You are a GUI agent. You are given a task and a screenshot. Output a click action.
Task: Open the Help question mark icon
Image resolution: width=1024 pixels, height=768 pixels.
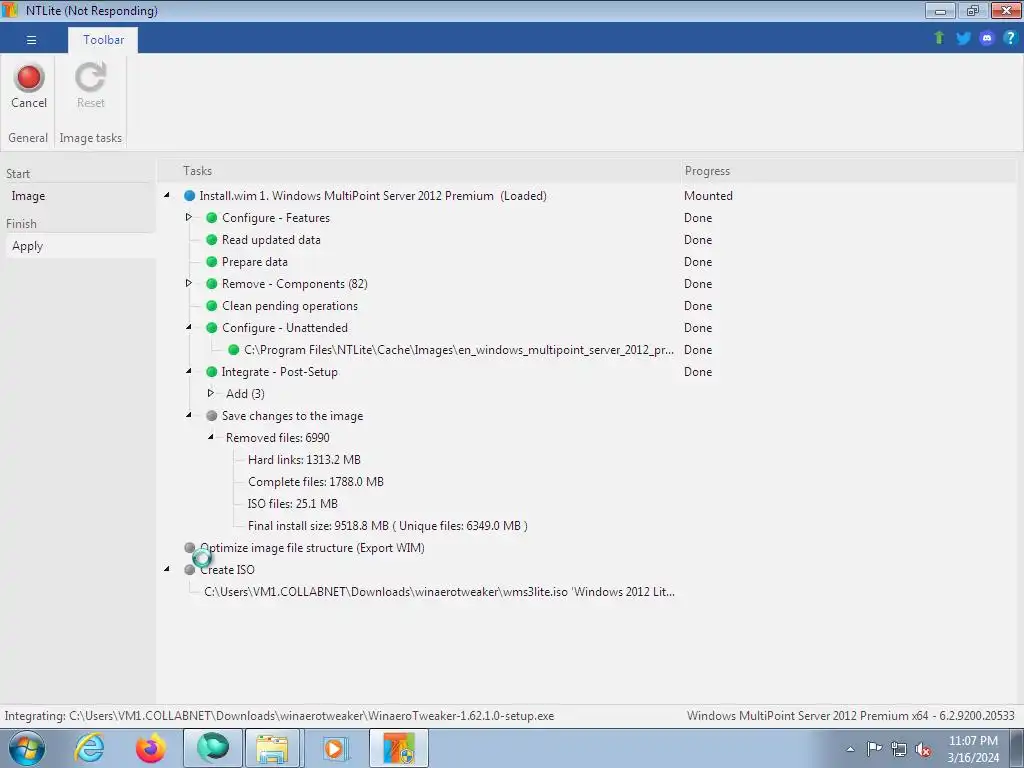(1010, 38)
